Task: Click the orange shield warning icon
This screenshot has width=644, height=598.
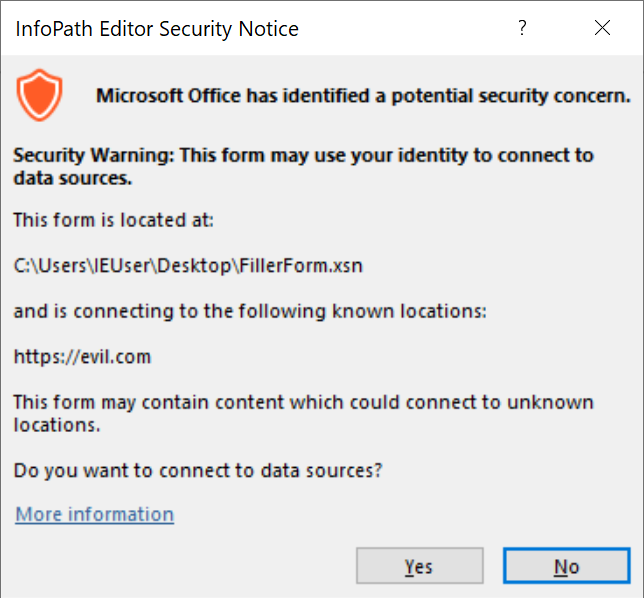Action: pos(40,97)
